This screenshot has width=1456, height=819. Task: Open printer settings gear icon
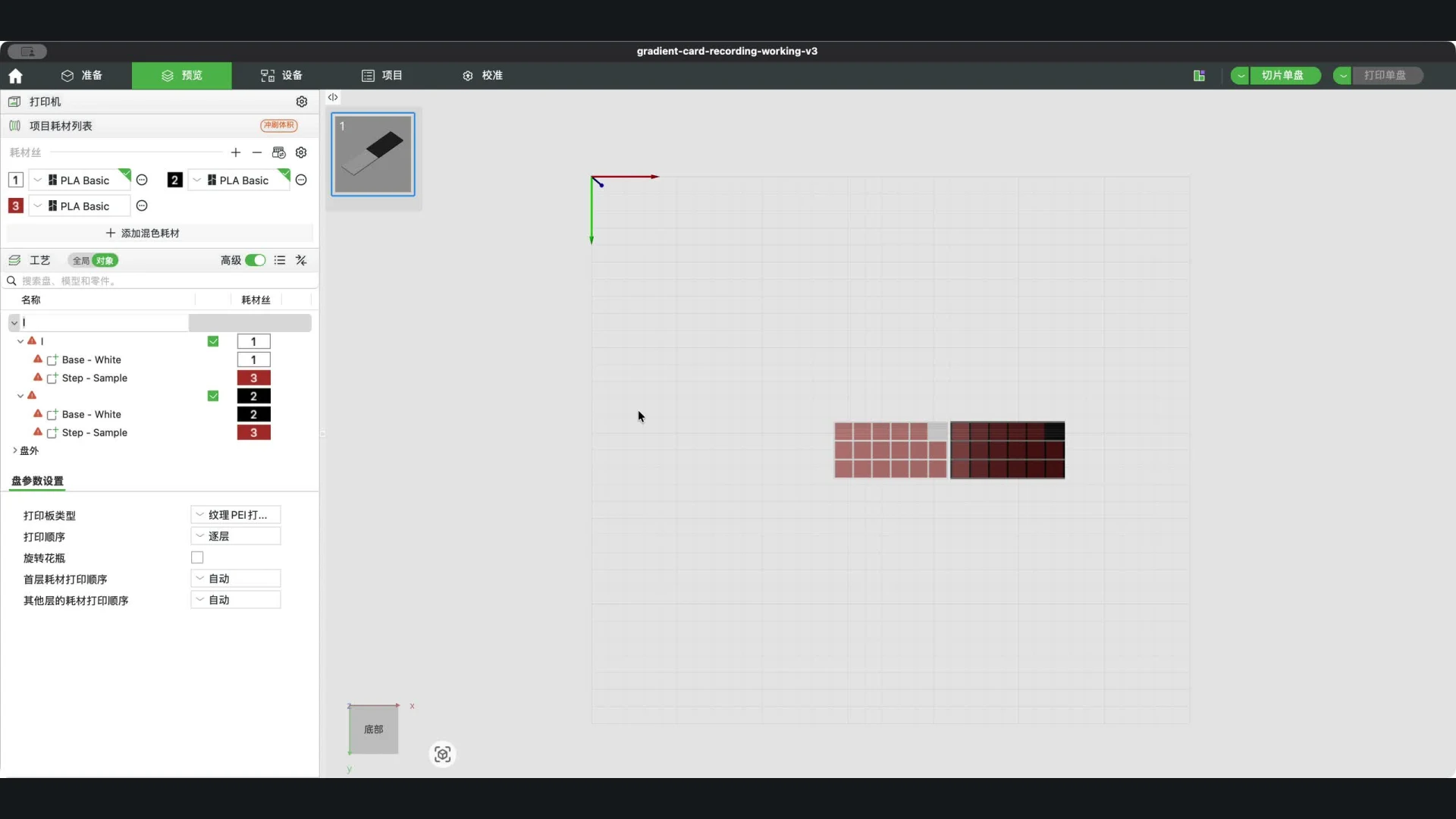pyautogui.click(x=302, y=102)
